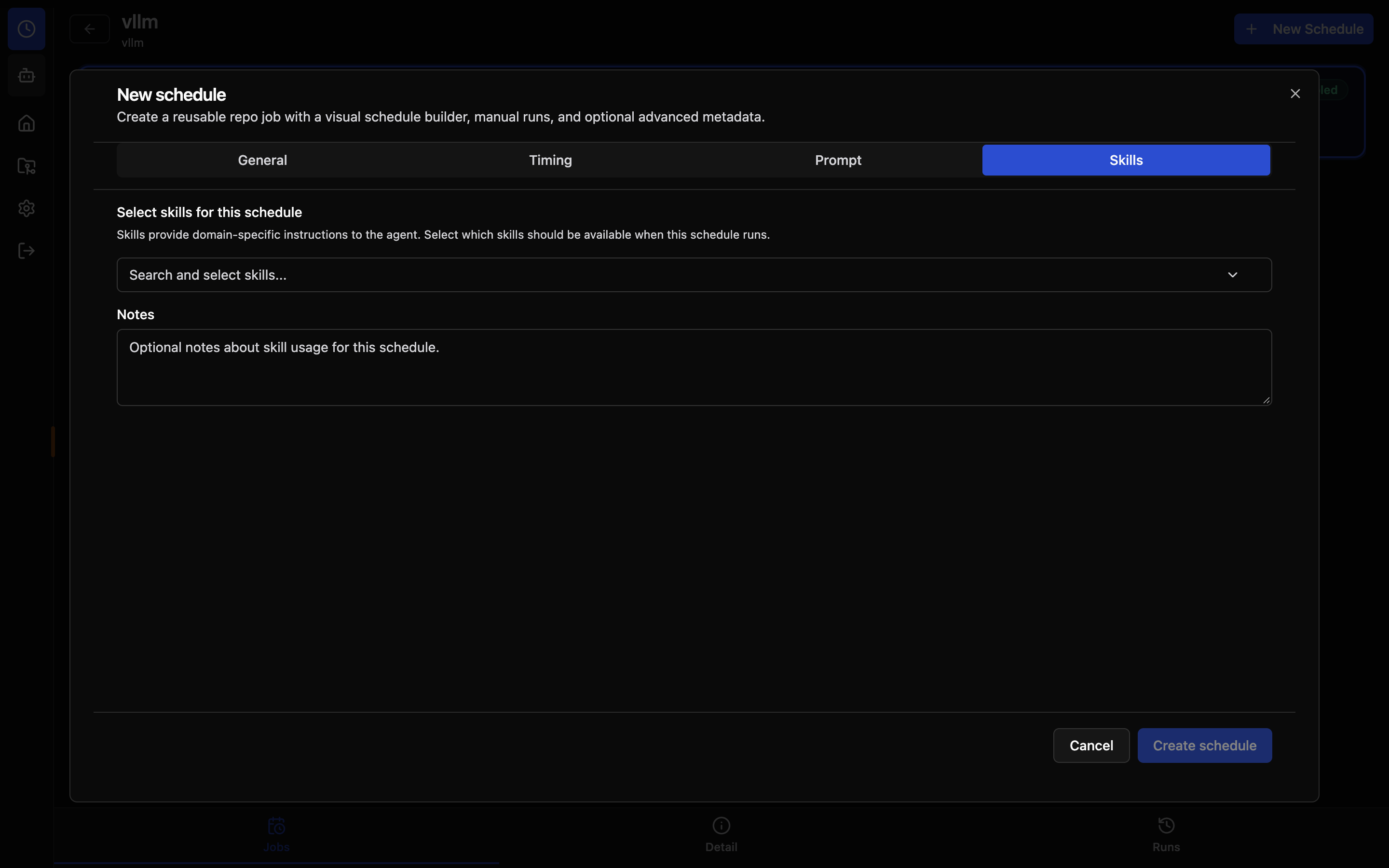This screenshot has height=868, width=1389.
Task: Switch to the Timing tab
Action: pos(550,160)
